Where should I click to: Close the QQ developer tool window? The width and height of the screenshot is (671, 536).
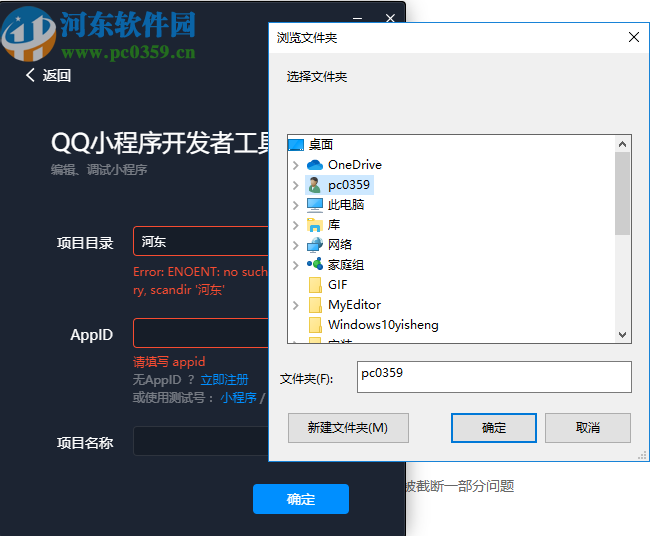(x=390, y=18)
